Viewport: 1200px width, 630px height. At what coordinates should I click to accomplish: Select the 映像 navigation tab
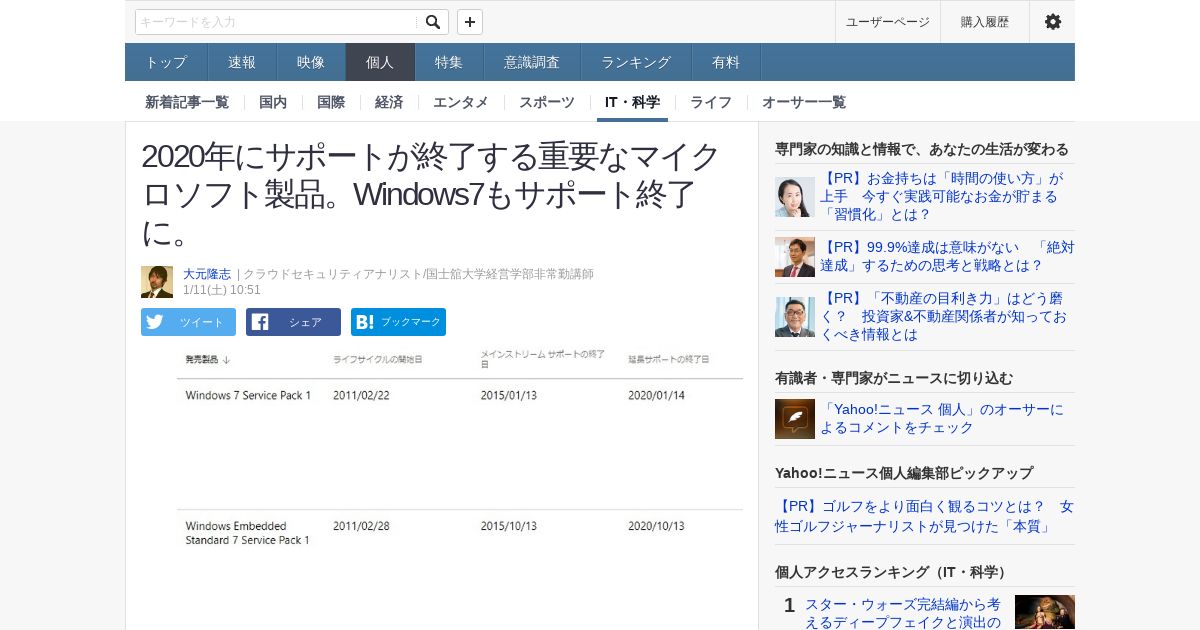[x=311, y=62]
